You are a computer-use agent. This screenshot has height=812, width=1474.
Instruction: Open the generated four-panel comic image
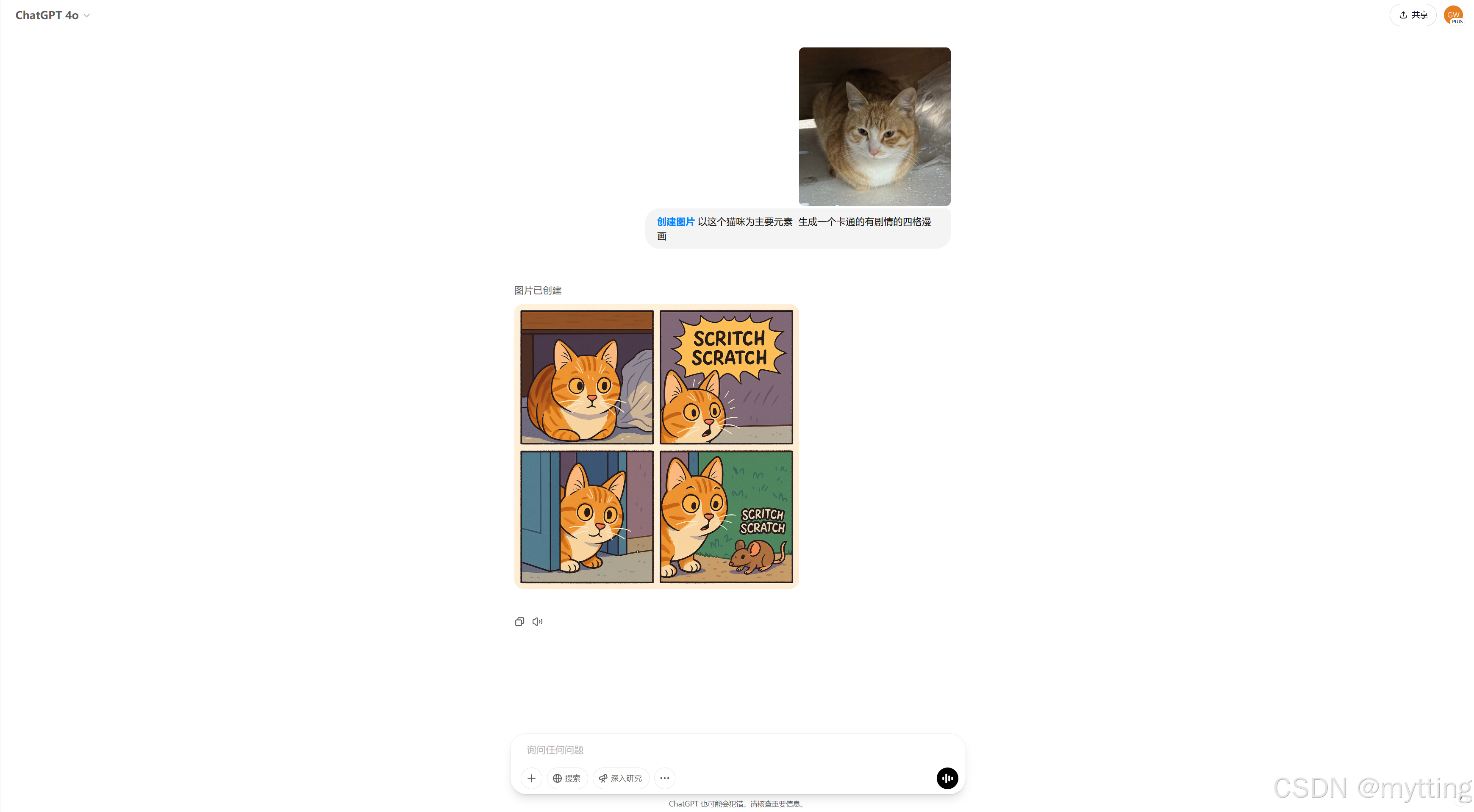point(656,446)
